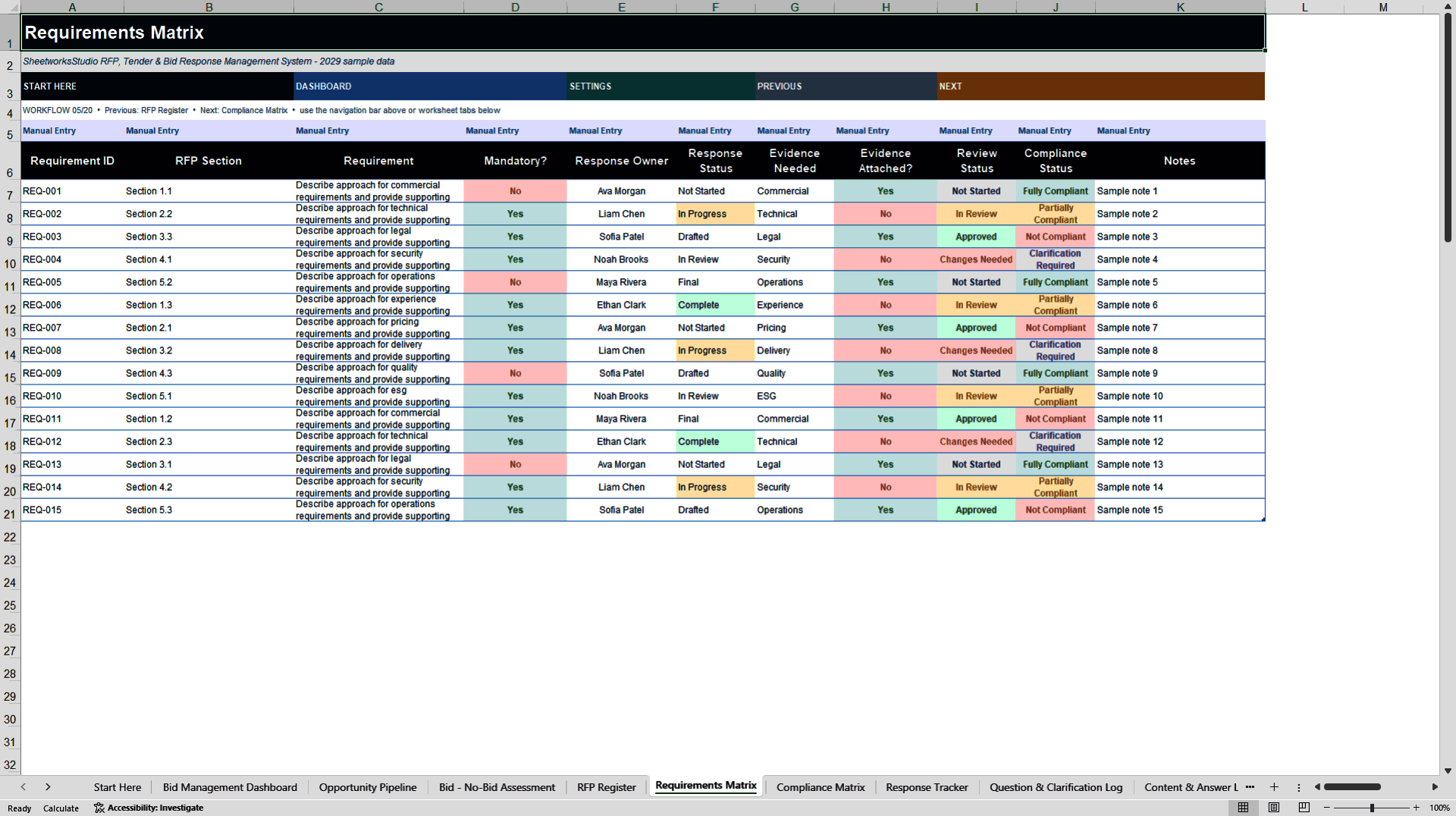Click the 100% zoom level
The height and width of the screenshot is (816, 1456).
pyautogui.click(x=1439, y=808)
